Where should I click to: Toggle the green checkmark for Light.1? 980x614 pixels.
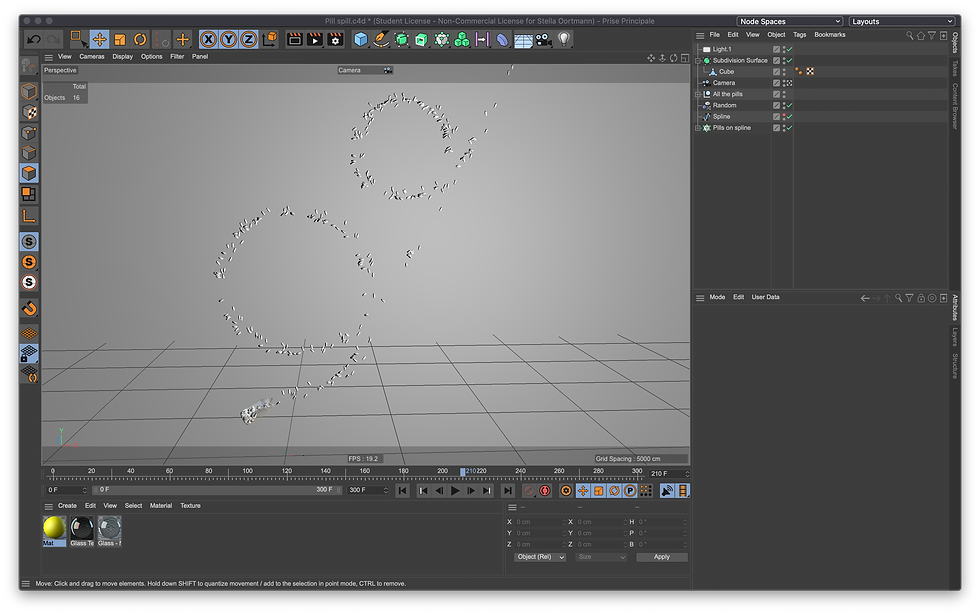(x=789, y=49)
